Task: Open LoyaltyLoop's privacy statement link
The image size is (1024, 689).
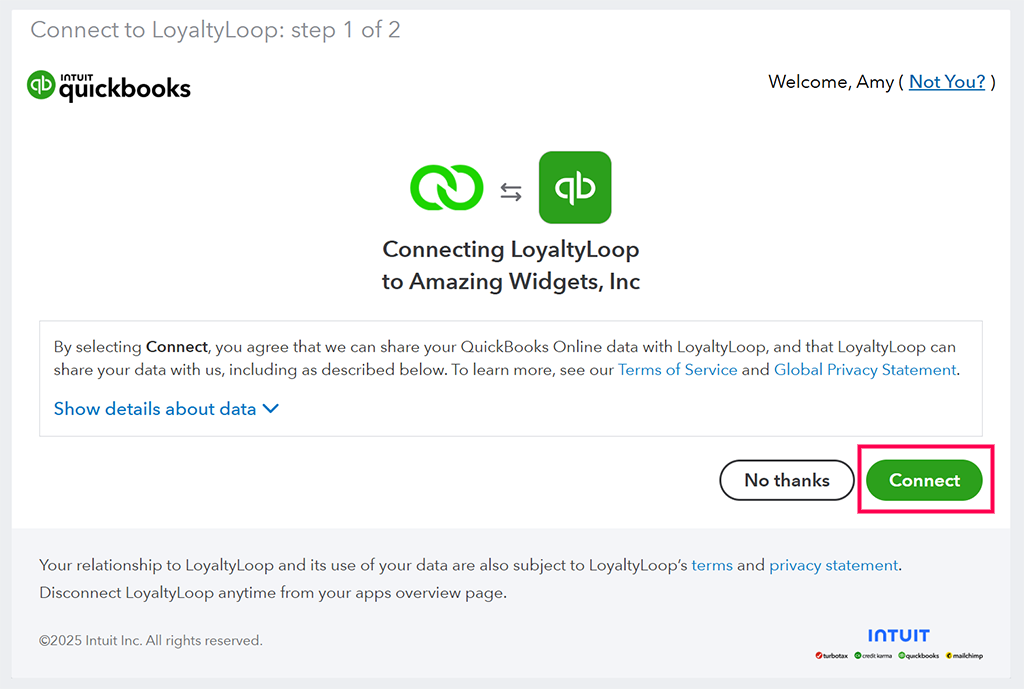Action: point(833,565)
